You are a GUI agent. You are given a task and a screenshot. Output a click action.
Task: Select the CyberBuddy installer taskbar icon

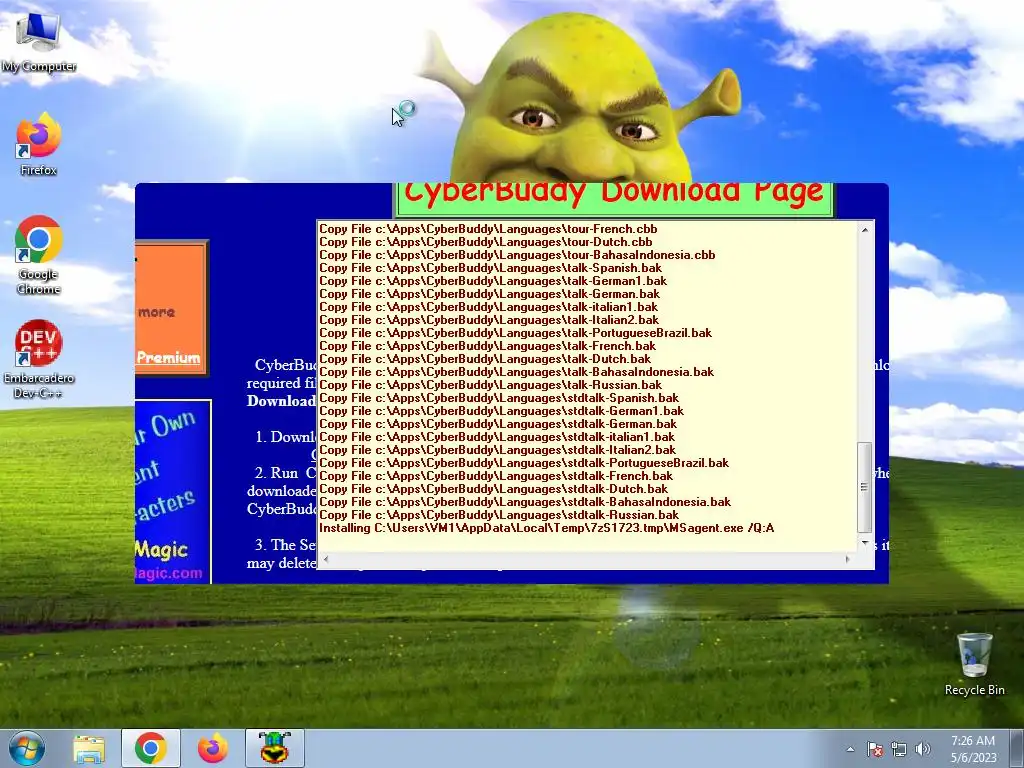click(274, 748)
